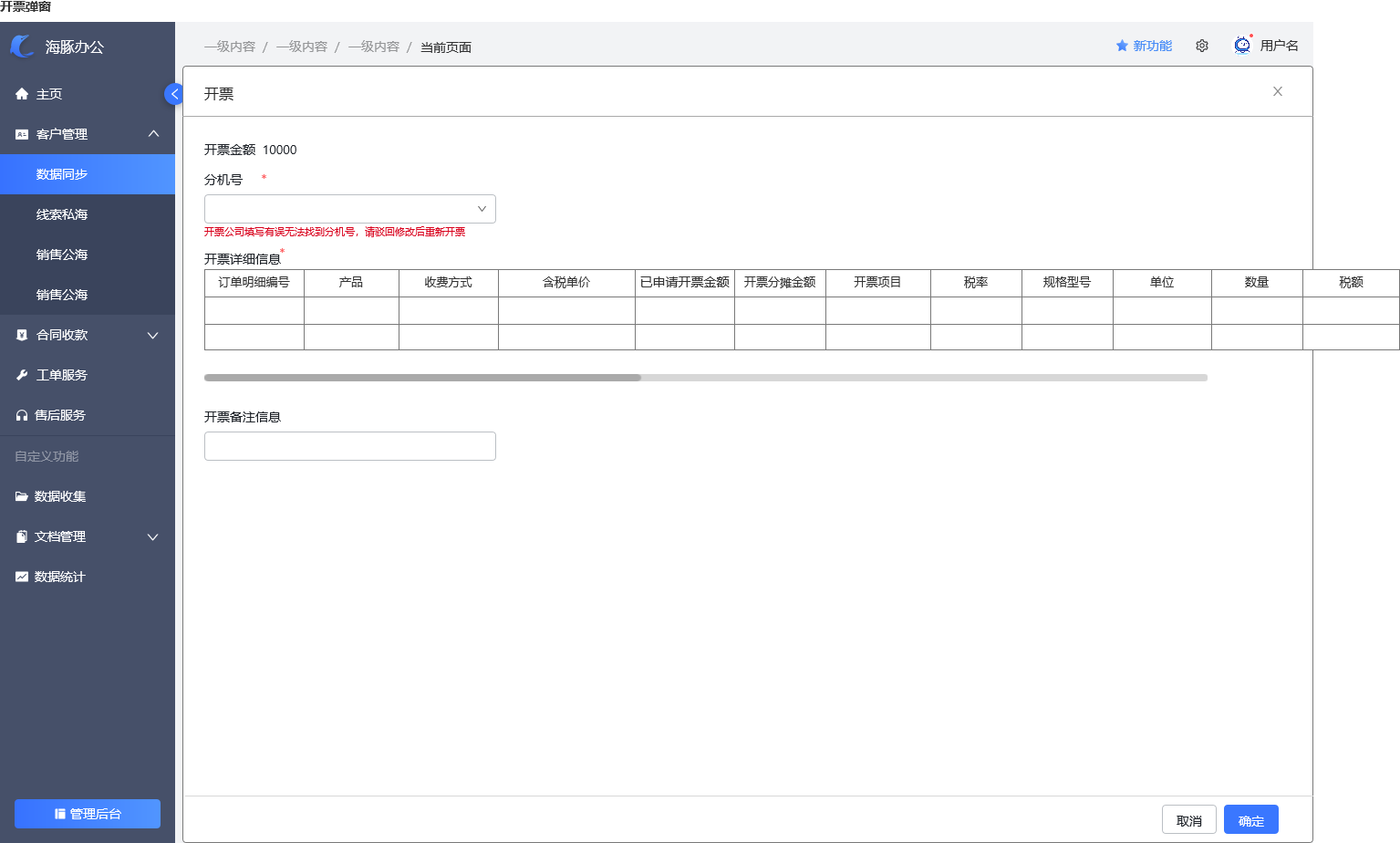The height and width of the screenshot is (843, 1400).
Task: Expand the 合同收款 menu chevron
Action: pos(153,335)
